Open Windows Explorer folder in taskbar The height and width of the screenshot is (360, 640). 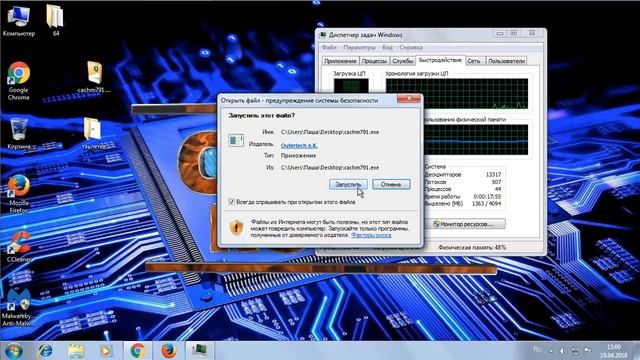76,351
